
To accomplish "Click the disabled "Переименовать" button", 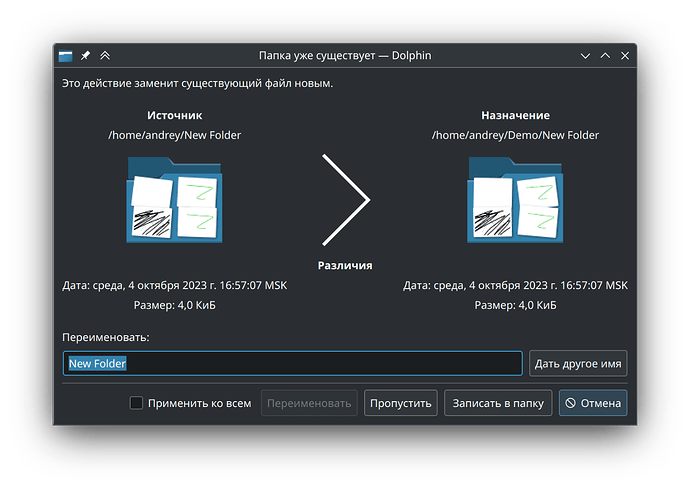I will [x=309, y=403].
